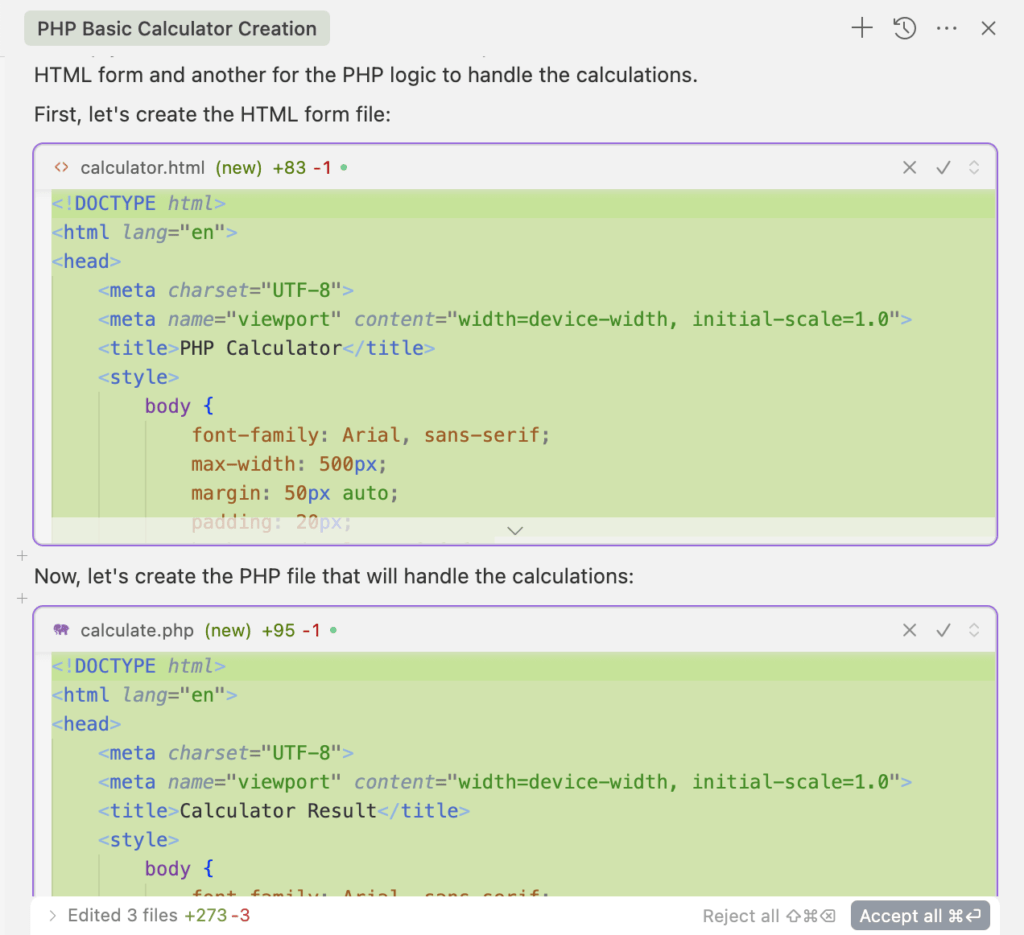1024x935 pixels.
Task: Open chat history via the clock icon
Action: click(x=905, y=28)
